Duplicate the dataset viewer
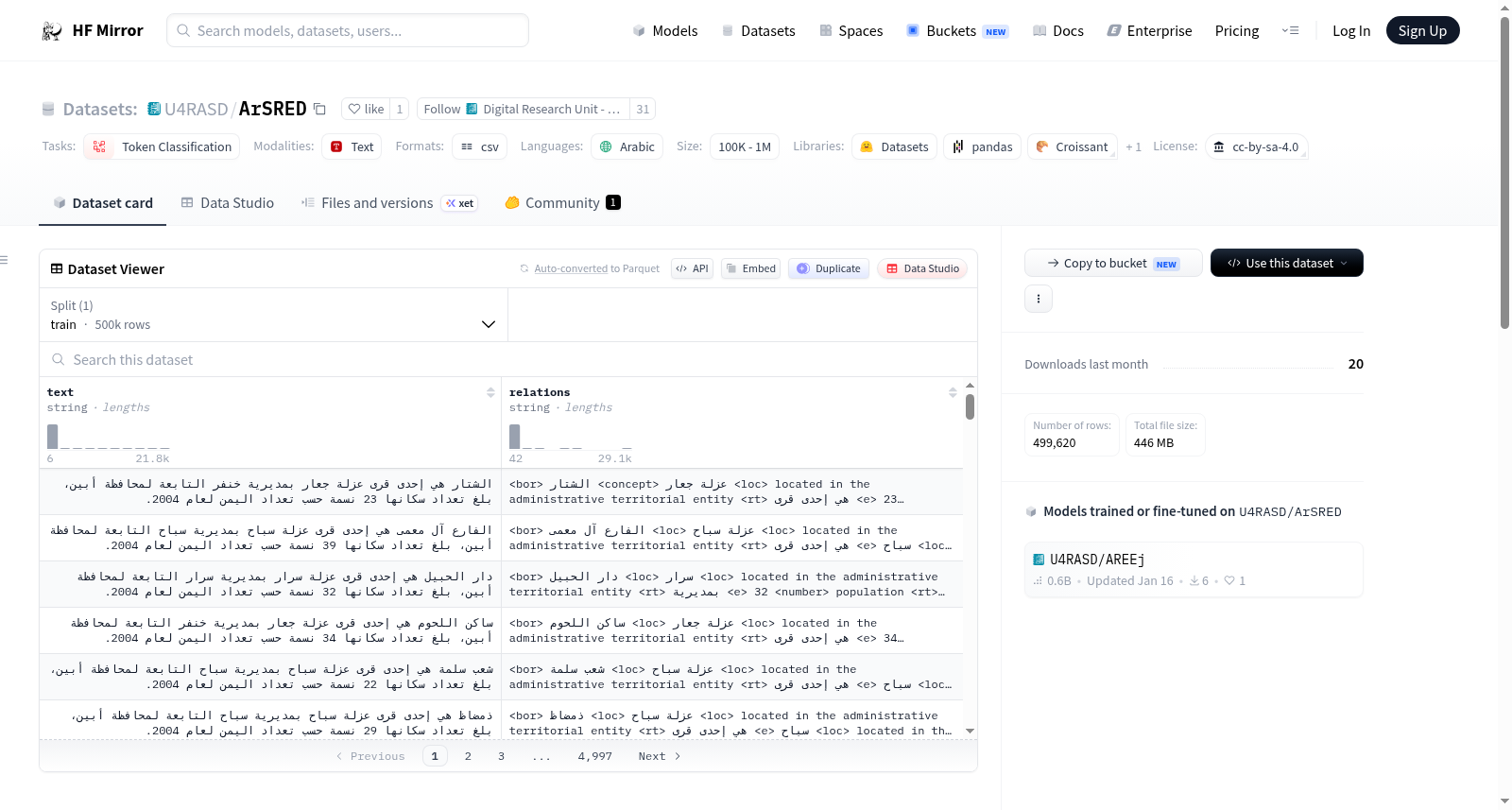The height and width of the screenshot is (810, 1512). [829, 268]
